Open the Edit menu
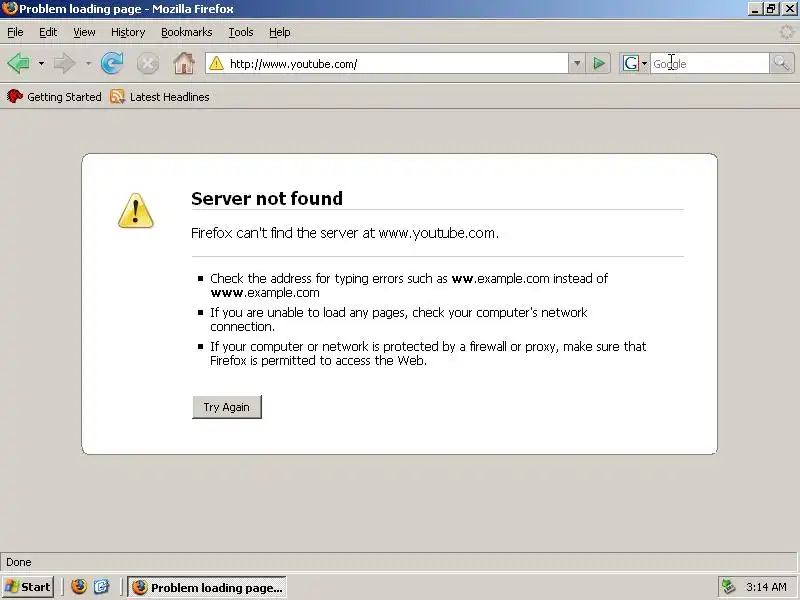The height and width of the screenshot is (600, 800). tap(48, 32)
